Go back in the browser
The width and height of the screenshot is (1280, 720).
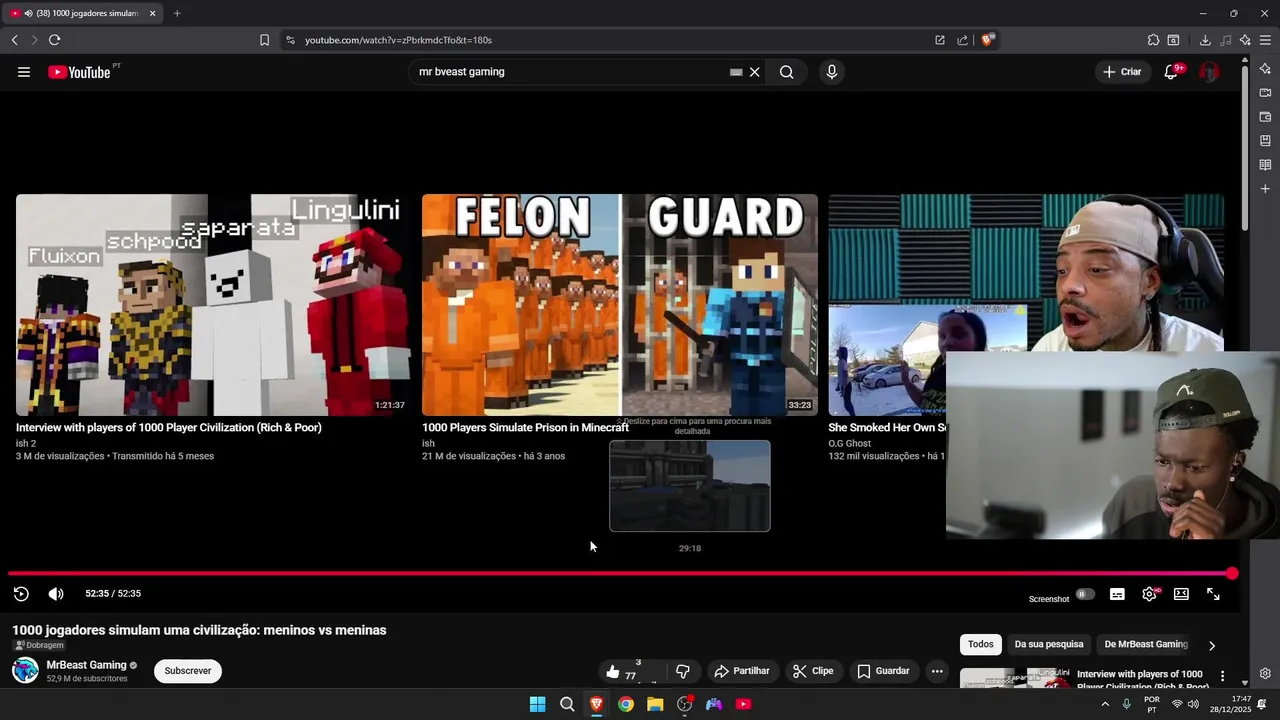(14, 40)
